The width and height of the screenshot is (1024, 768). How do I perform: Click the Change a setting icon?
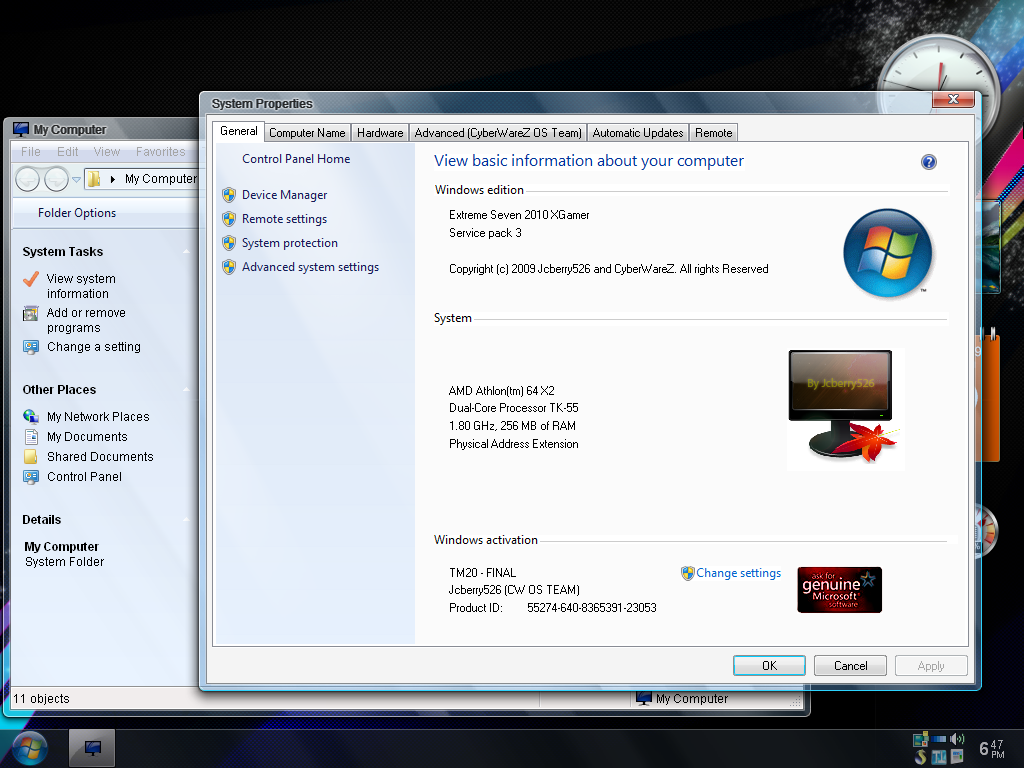click(31, 347)
